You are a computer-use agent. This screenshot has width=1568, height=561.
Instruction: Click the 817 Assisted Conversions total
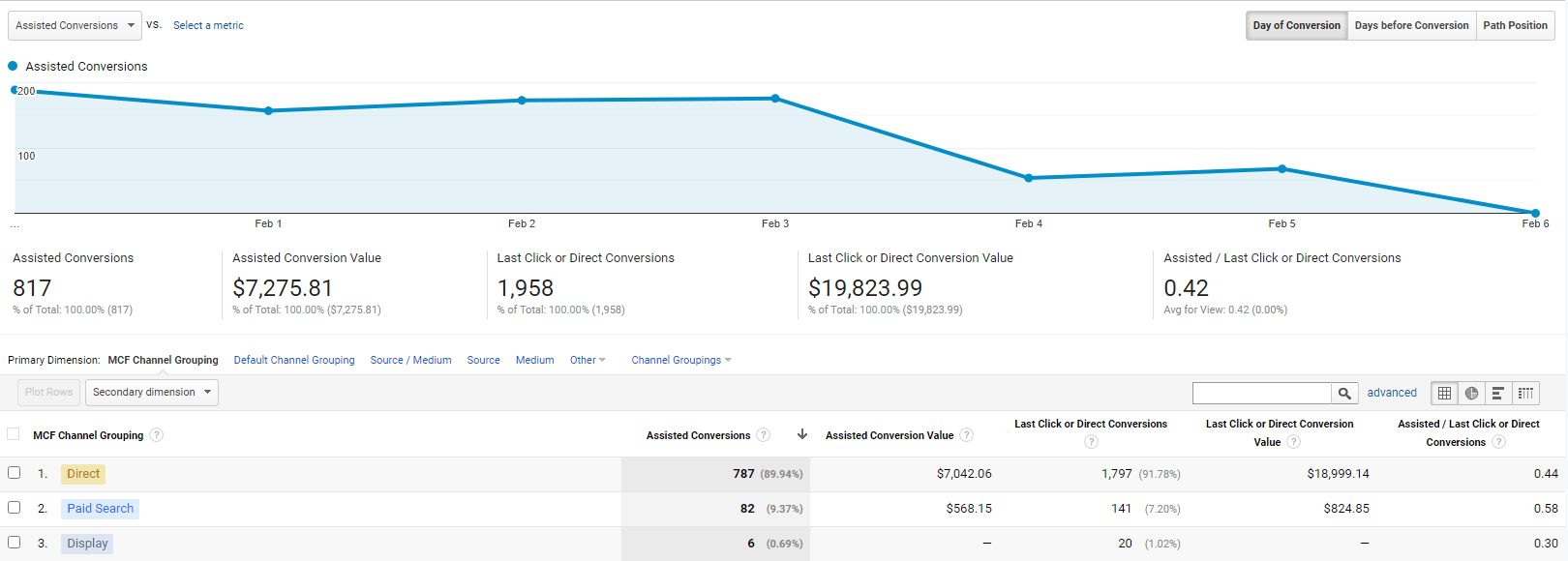point(32,288)
